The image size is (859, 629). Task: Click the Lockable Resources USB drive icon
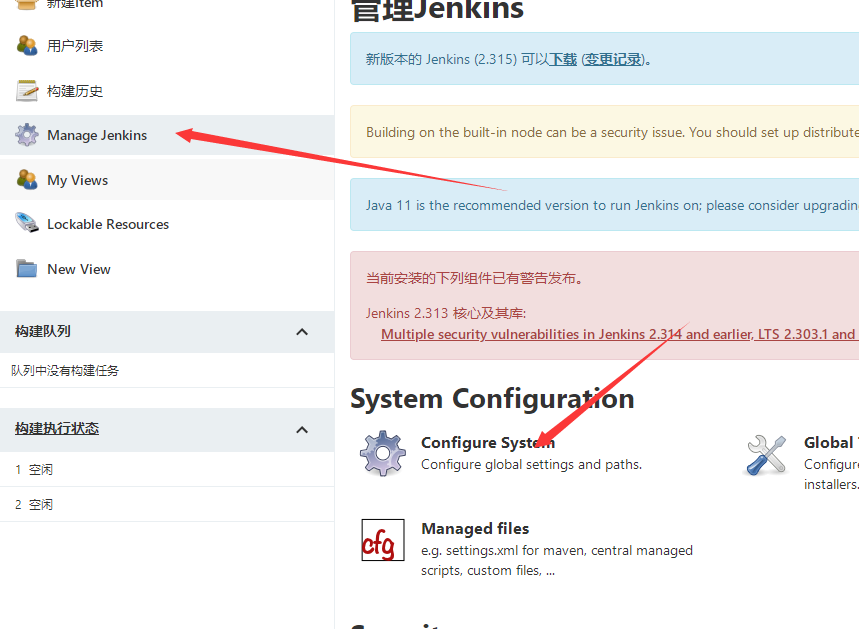[27, 223]
